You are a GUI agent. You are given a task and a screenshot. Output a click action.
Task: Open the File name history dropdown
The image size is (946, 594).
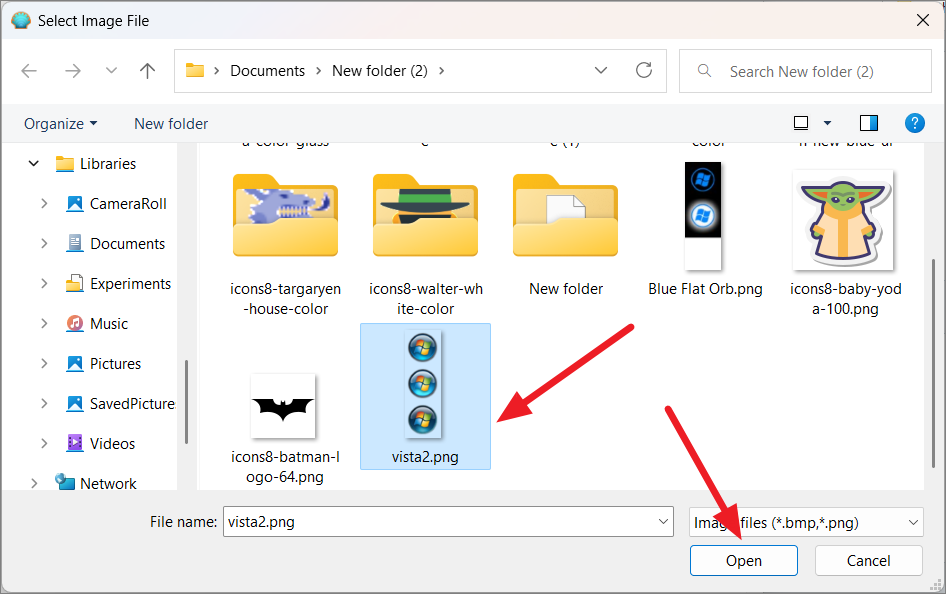pyautogui.click(x=663, y=522)
